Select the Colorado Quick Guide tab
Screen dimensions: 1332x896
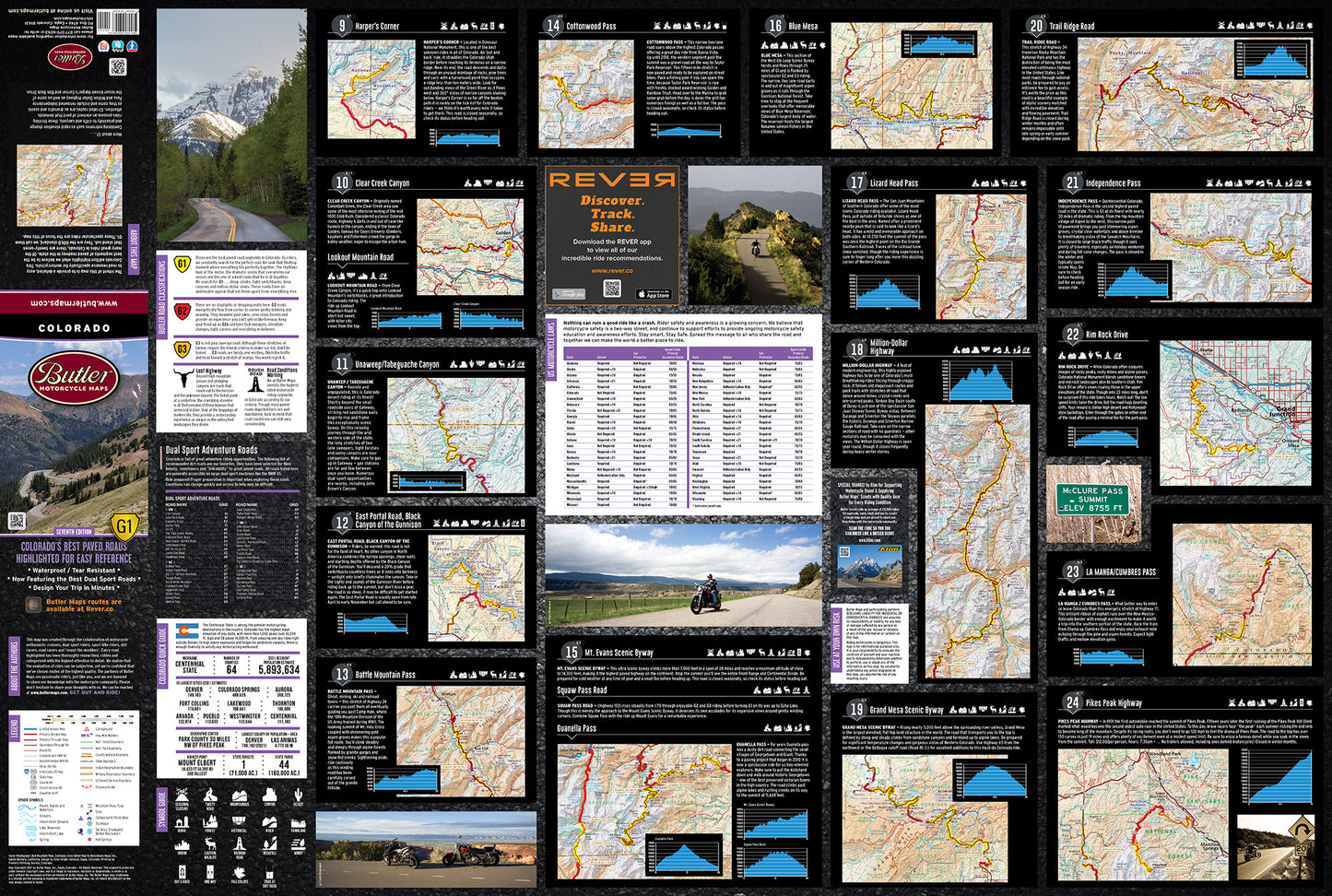point(162,654)
